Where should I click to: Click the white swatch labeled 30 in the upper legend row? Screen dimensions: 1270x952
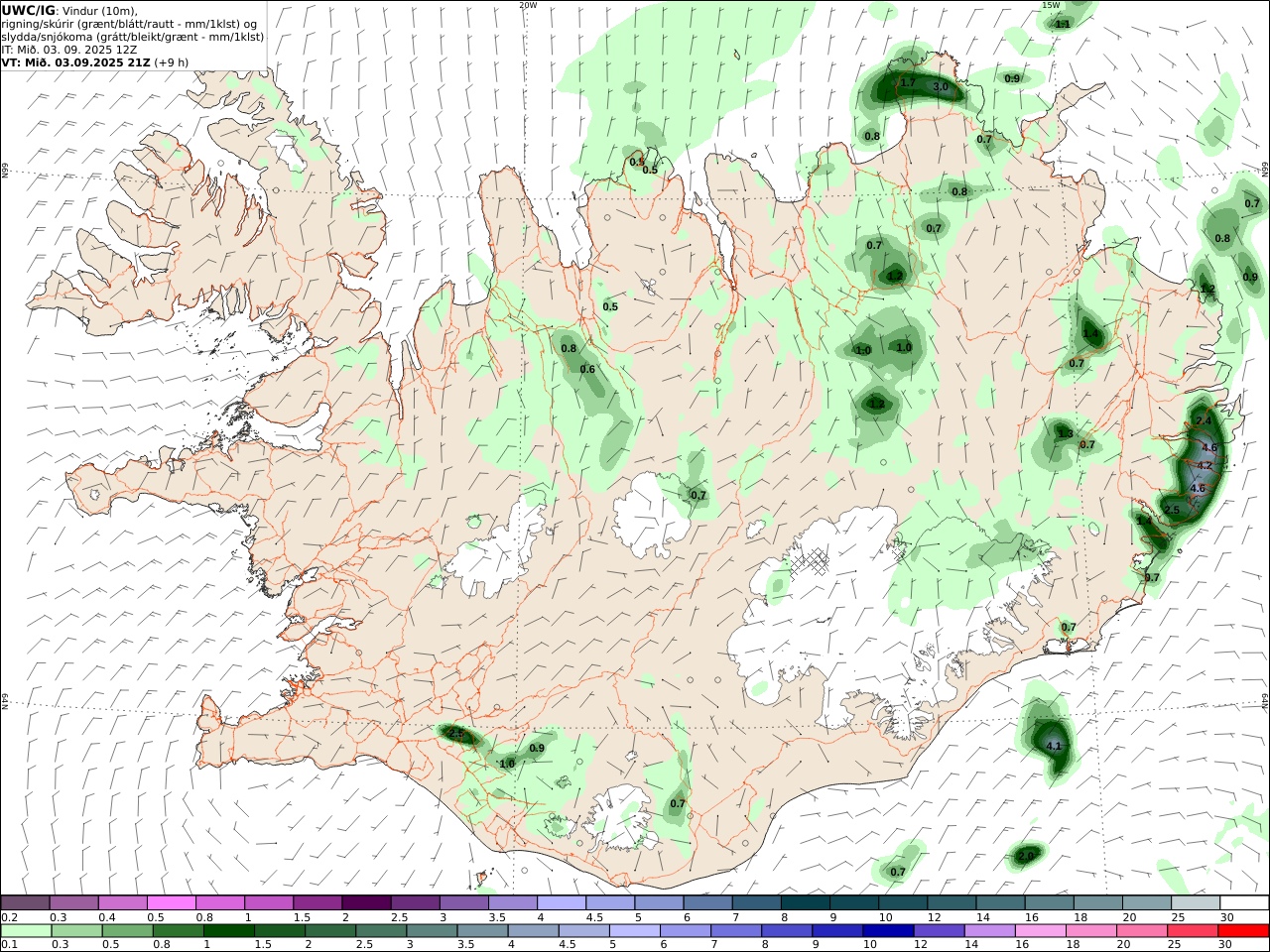point(1244,902)
